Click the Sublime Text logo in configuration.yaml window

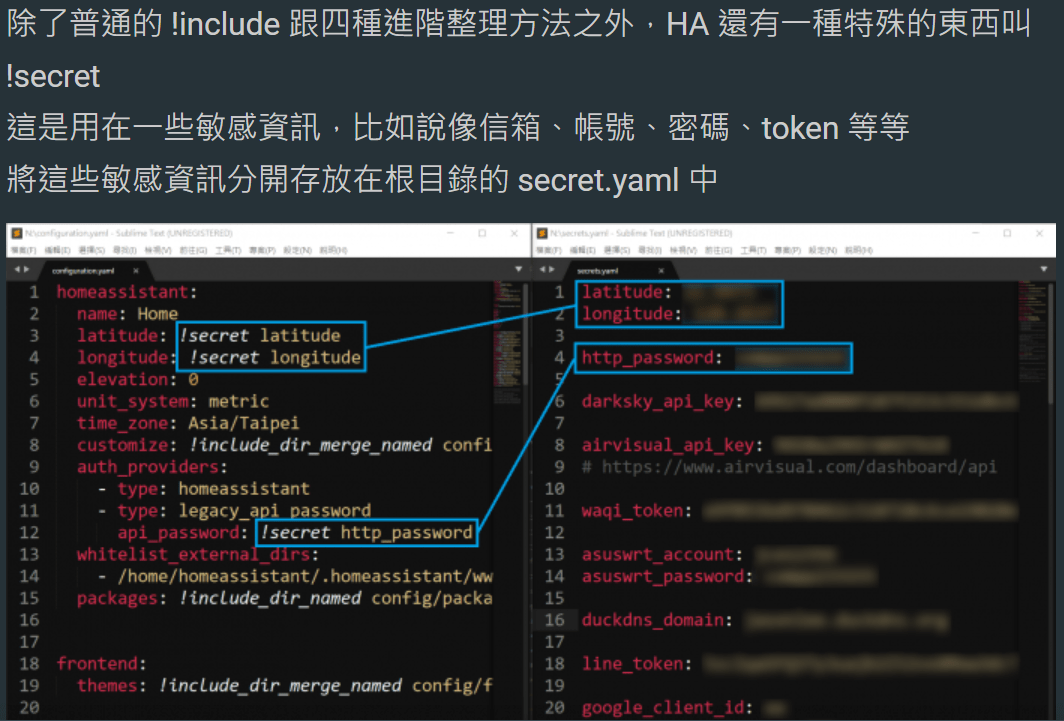17,233
